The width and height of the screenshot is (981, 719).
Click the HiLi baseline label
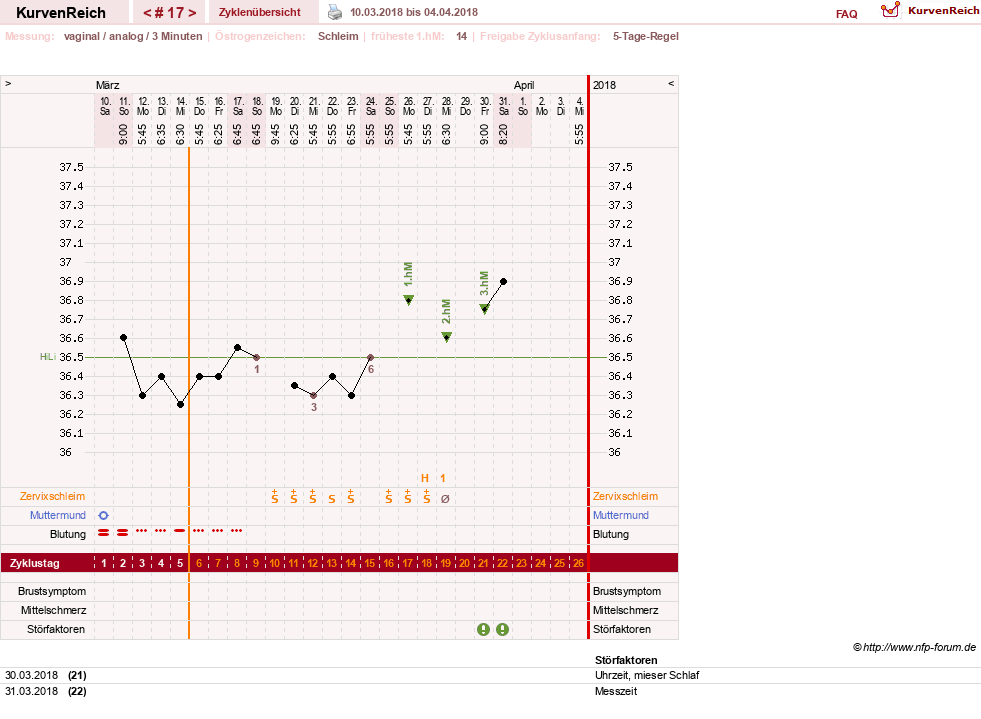pos(48,357)
